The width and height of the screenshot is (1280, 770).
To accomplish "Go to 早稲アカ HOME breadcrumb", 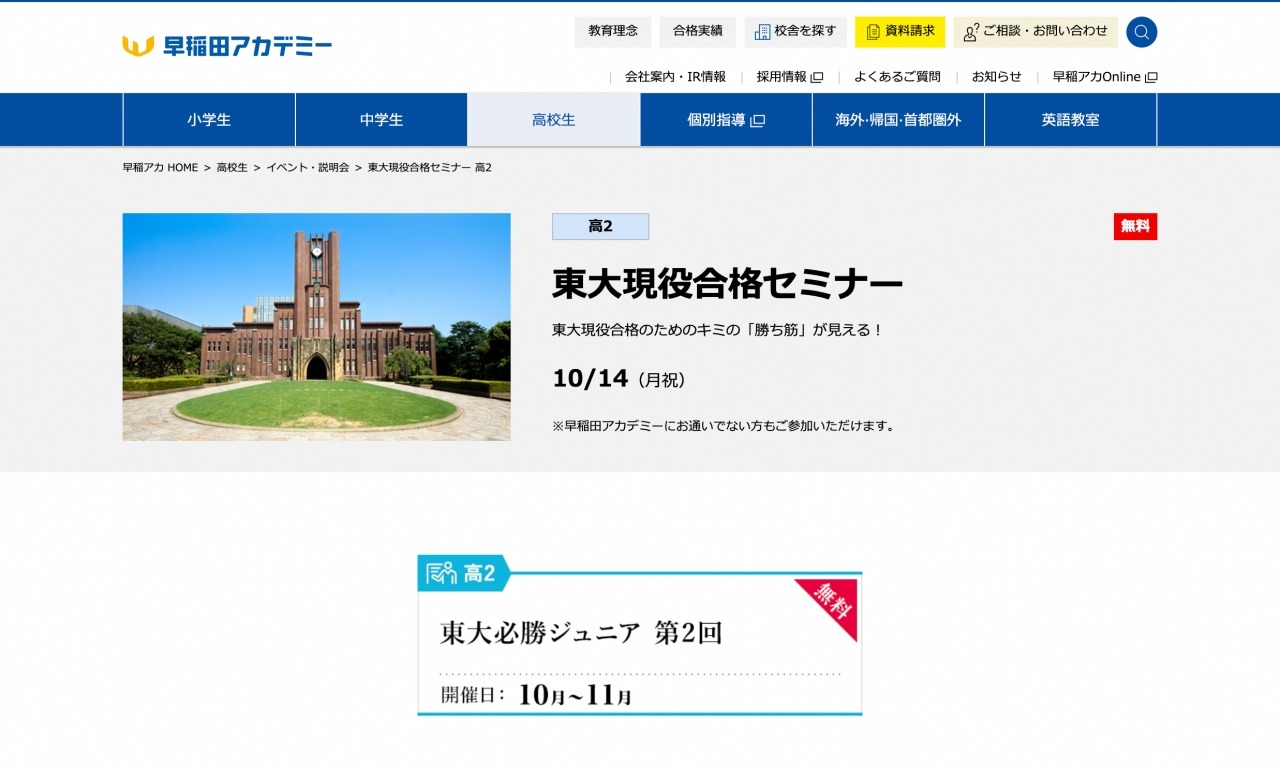I will [x=160, y=168].
